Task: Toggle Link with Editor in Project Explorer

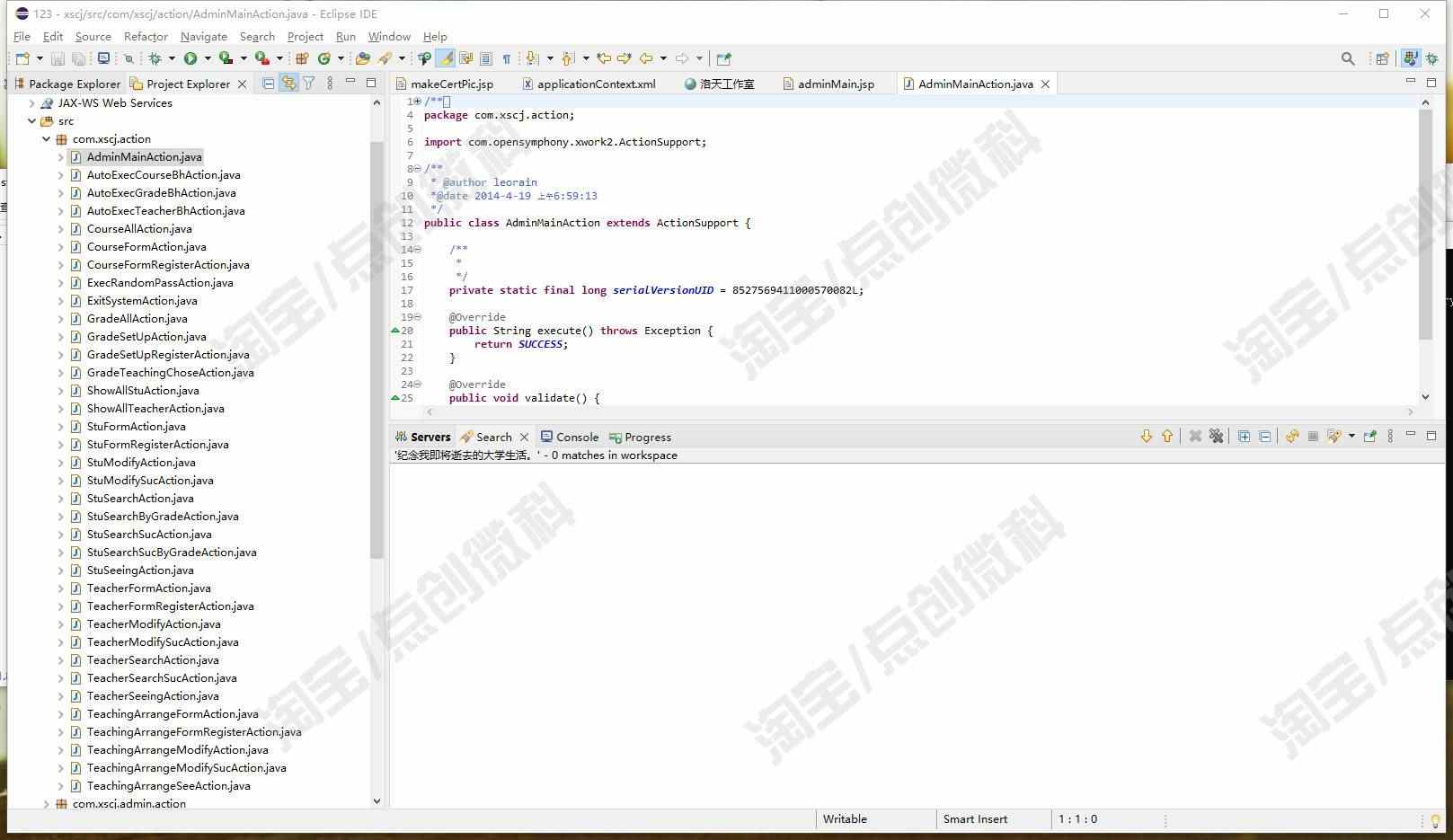Action: 288,84
